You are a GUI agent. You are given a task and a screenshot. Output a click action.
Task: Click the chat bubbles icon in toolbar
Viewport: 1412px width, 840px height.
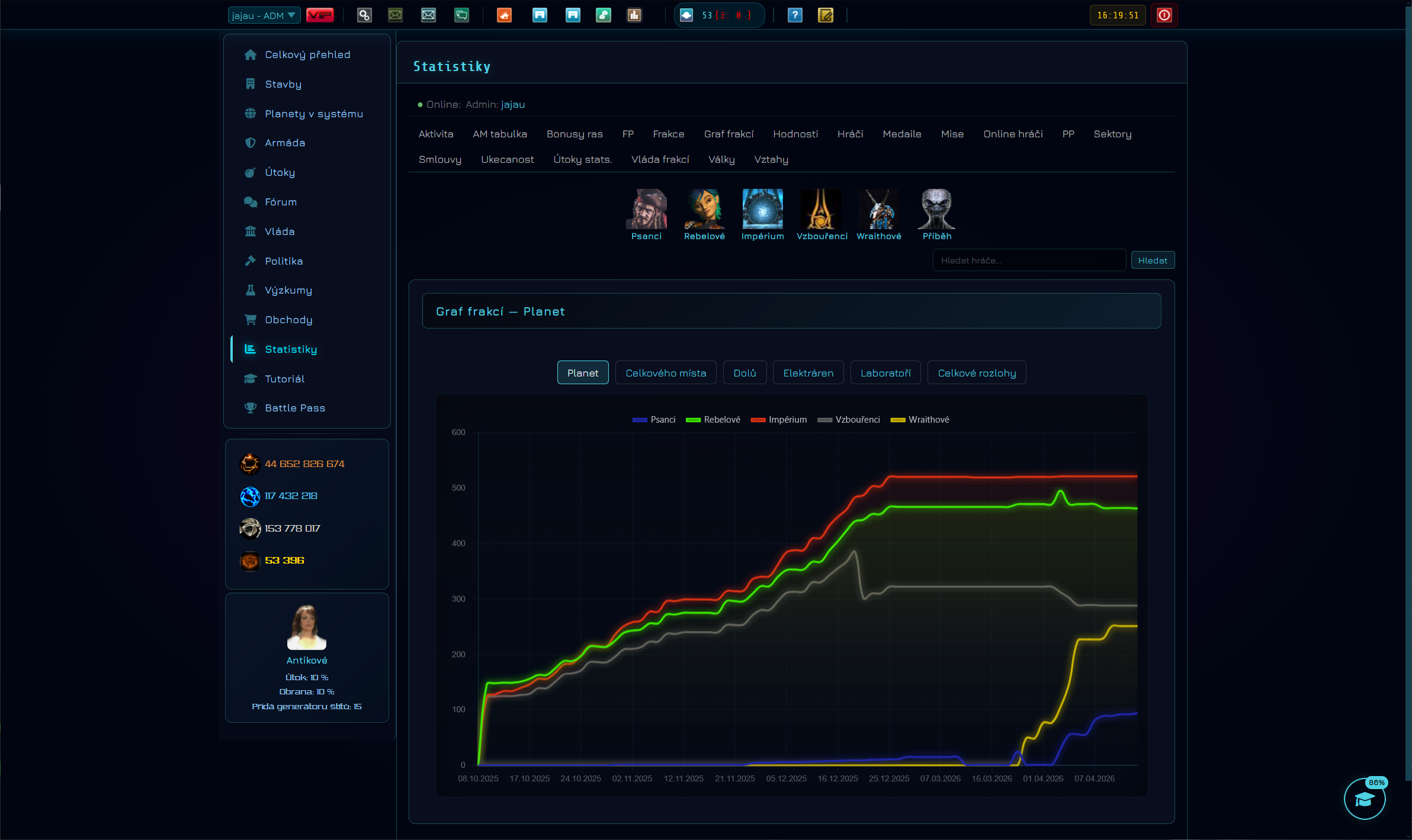coord(461,15)
